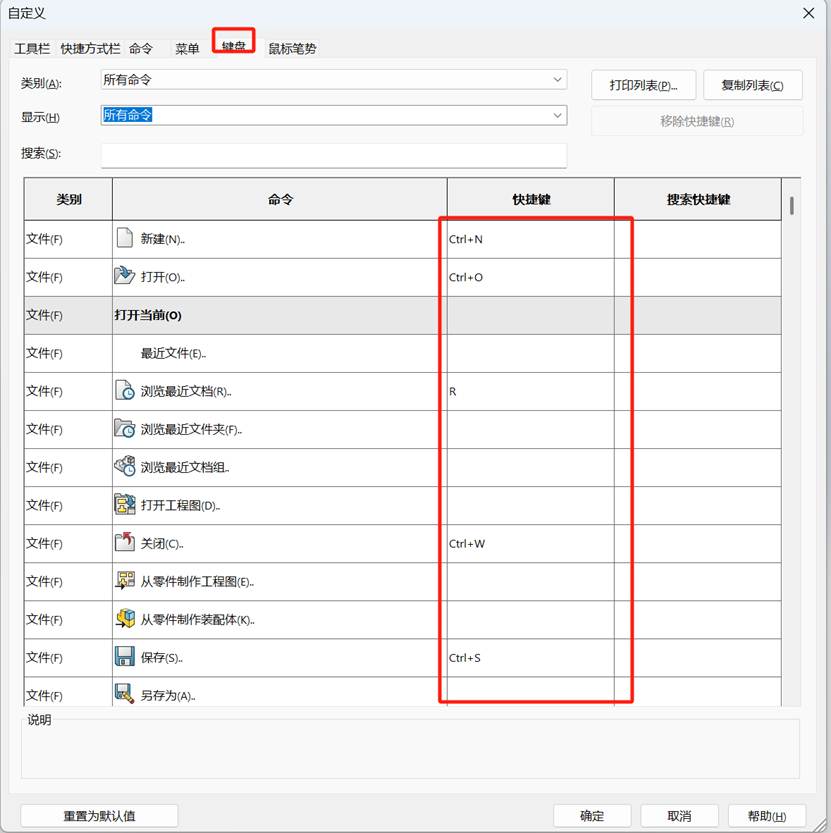
Task: Click the New document icon
Action: click(124, 238)
